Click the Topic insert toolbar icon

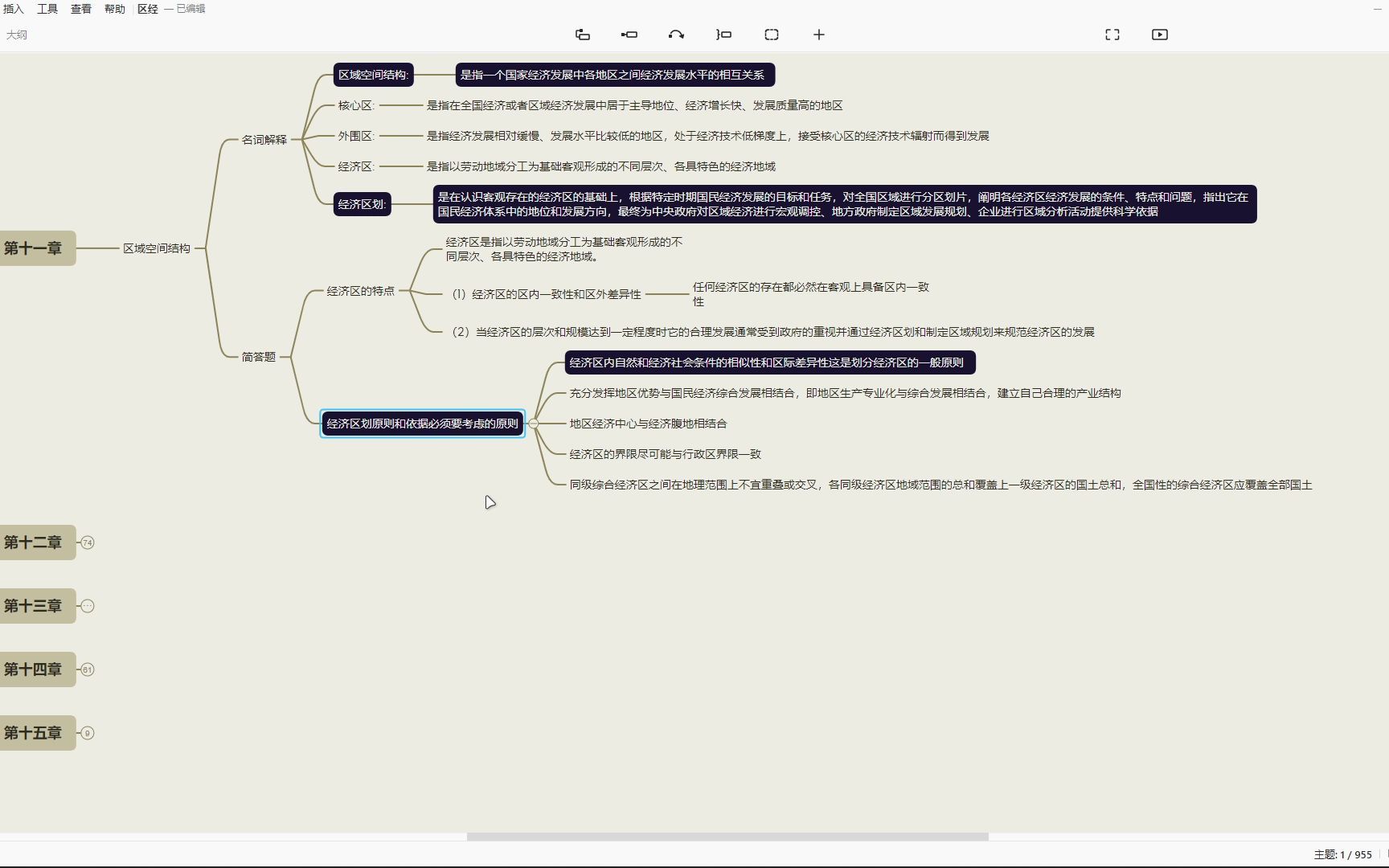pos(583,35)
